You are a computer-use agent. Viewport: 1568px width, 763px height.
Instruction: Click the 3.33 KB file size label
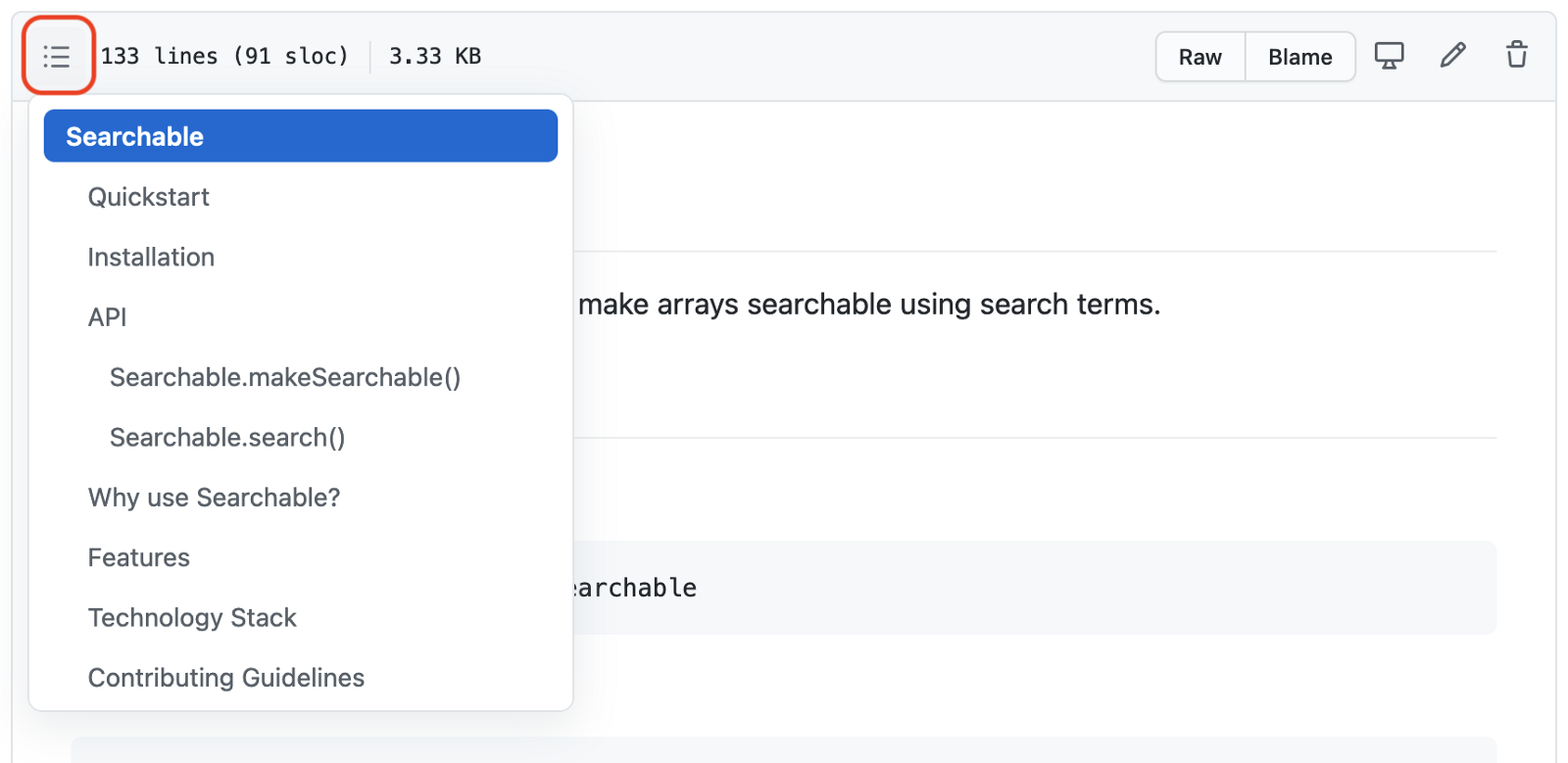(435, 56)
